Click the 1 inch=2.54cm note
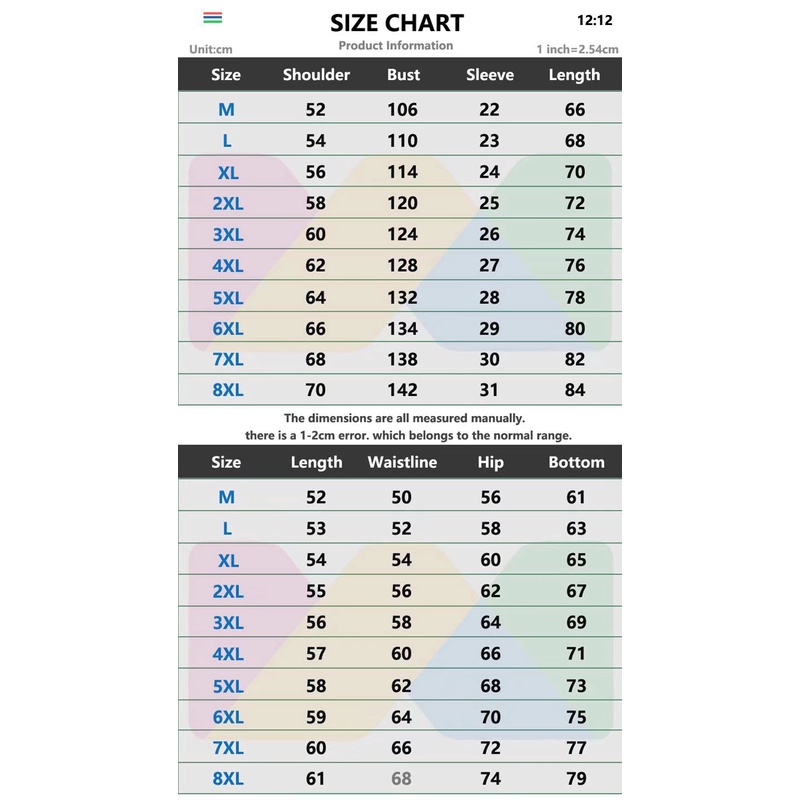 pos(577,49)
